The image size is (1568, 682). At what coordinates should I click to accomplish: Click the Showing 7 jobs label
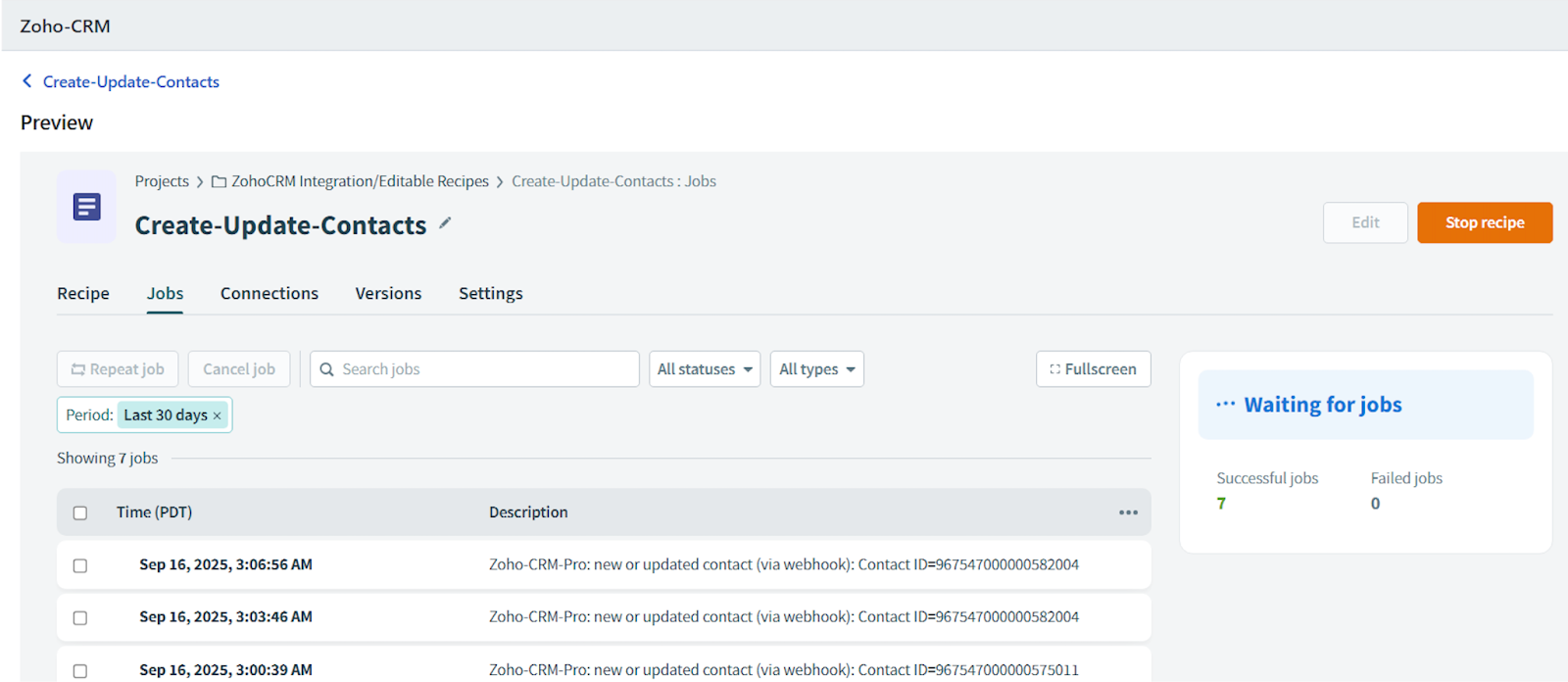click(x=107, y=458)
